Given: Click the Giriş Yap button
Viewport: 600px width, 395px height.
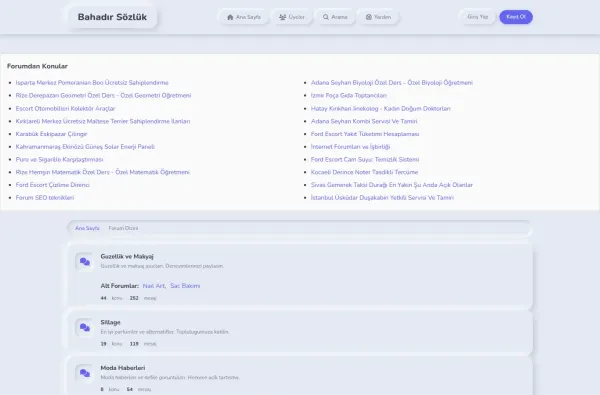Looking at the screenshot, I should click(x=478, y=17).
